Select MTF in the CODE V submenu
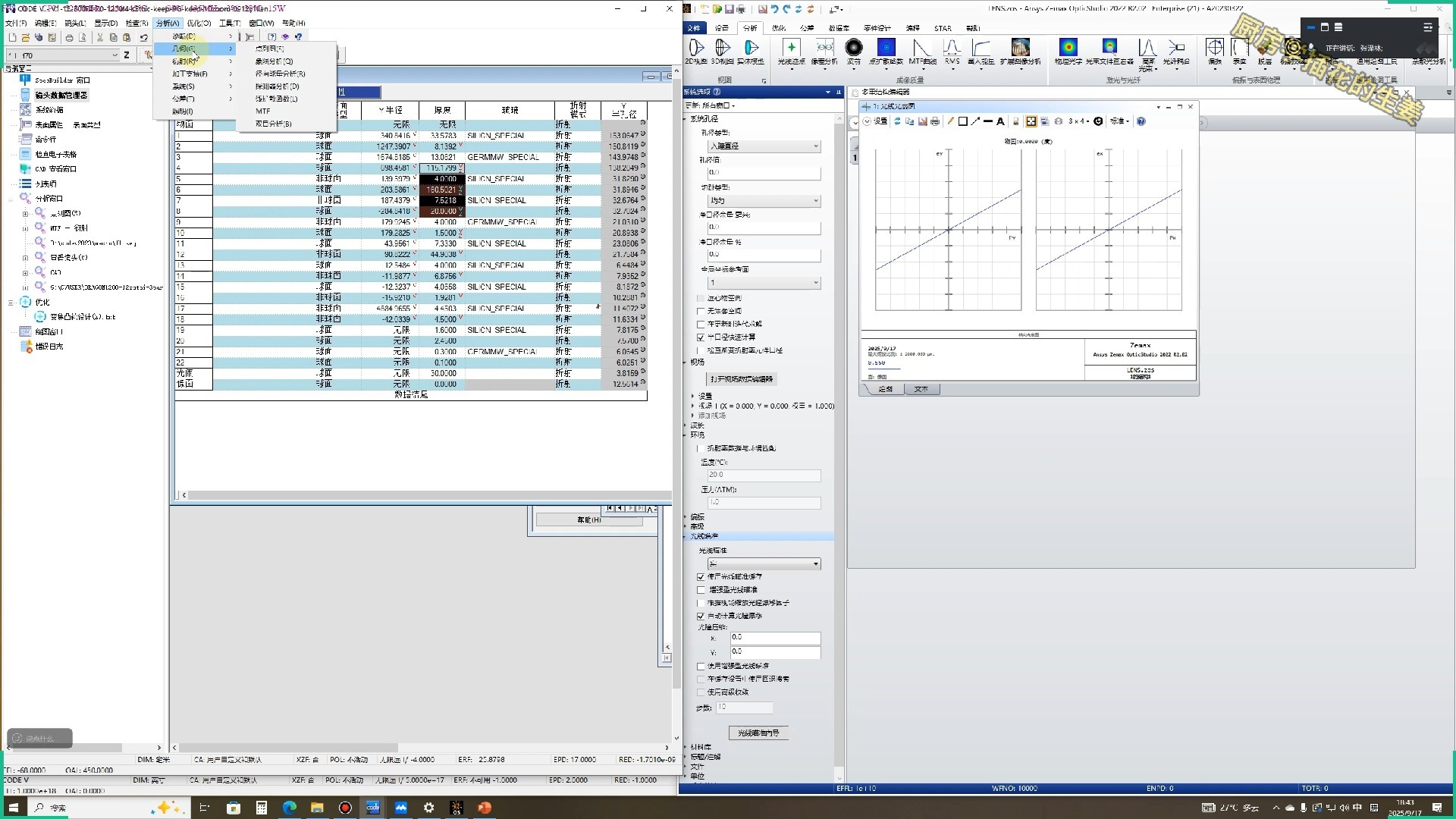Image resolution: width=1456 pixels, height=819 pixels. pyautogui.click(x=263, y=111)
